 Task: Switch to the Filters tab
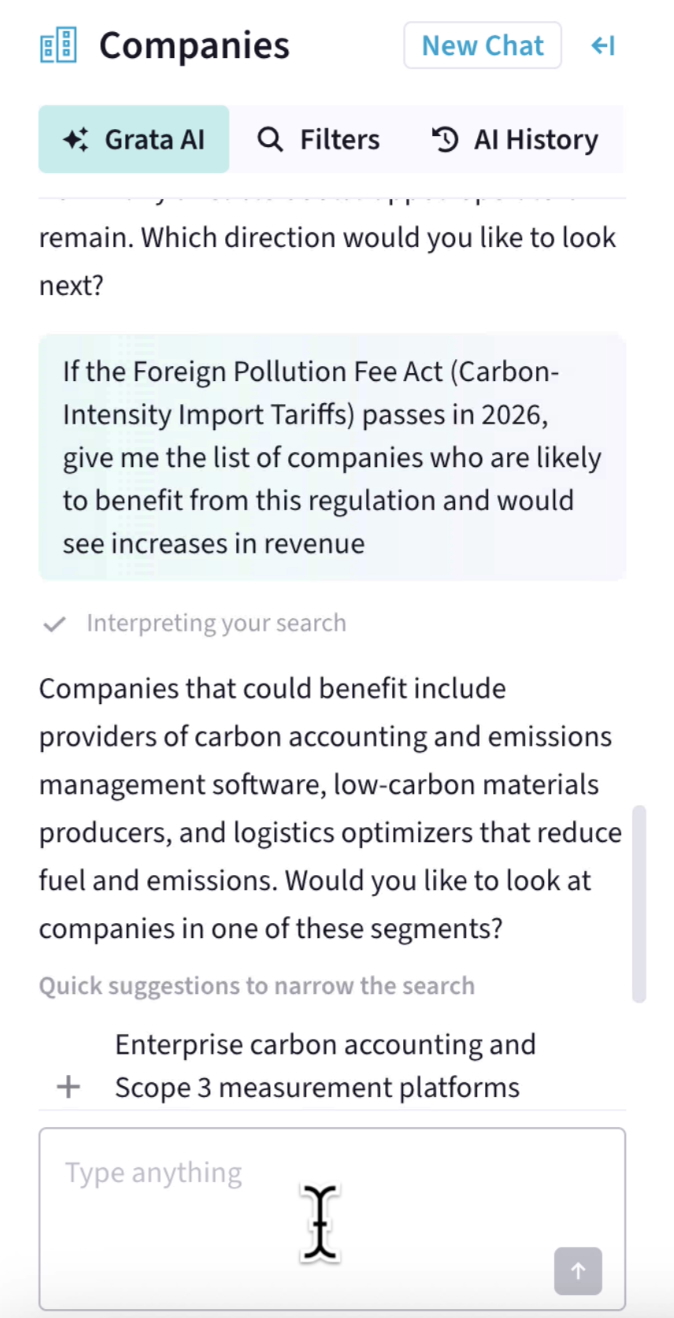pos(318,140)
